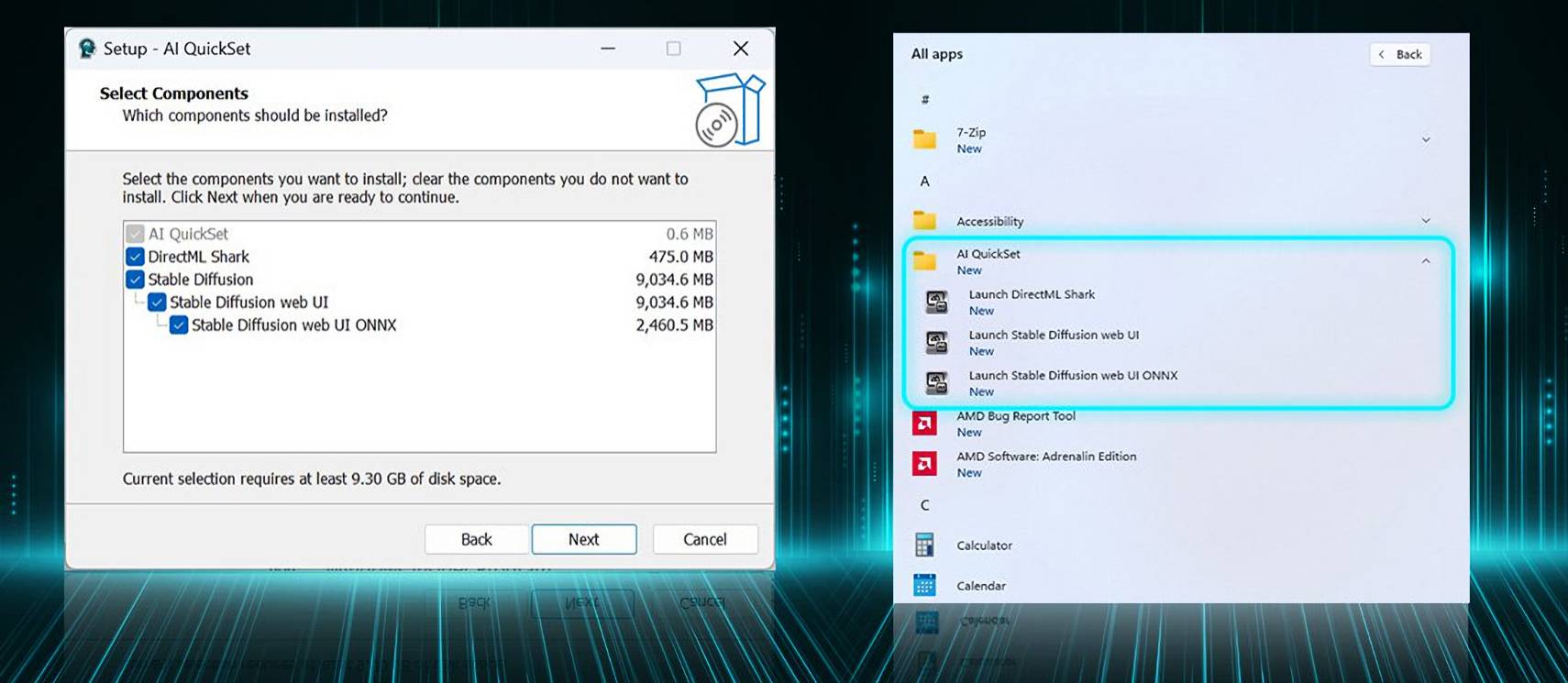Click the 'Accessibility' folder name

click(x=989, y=221)
